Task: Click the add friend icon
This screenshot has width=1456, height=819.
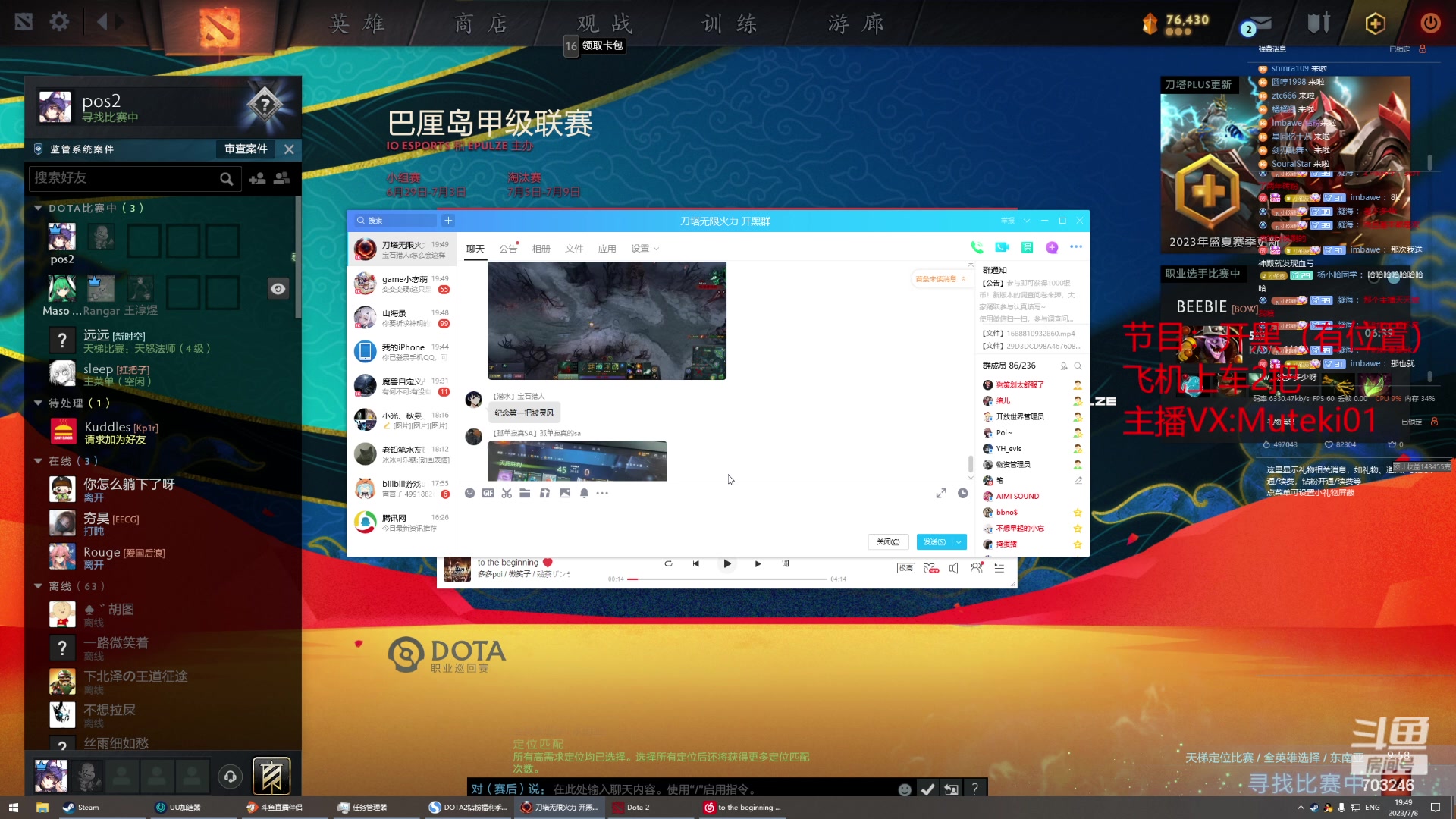Action: click(257, 179)
